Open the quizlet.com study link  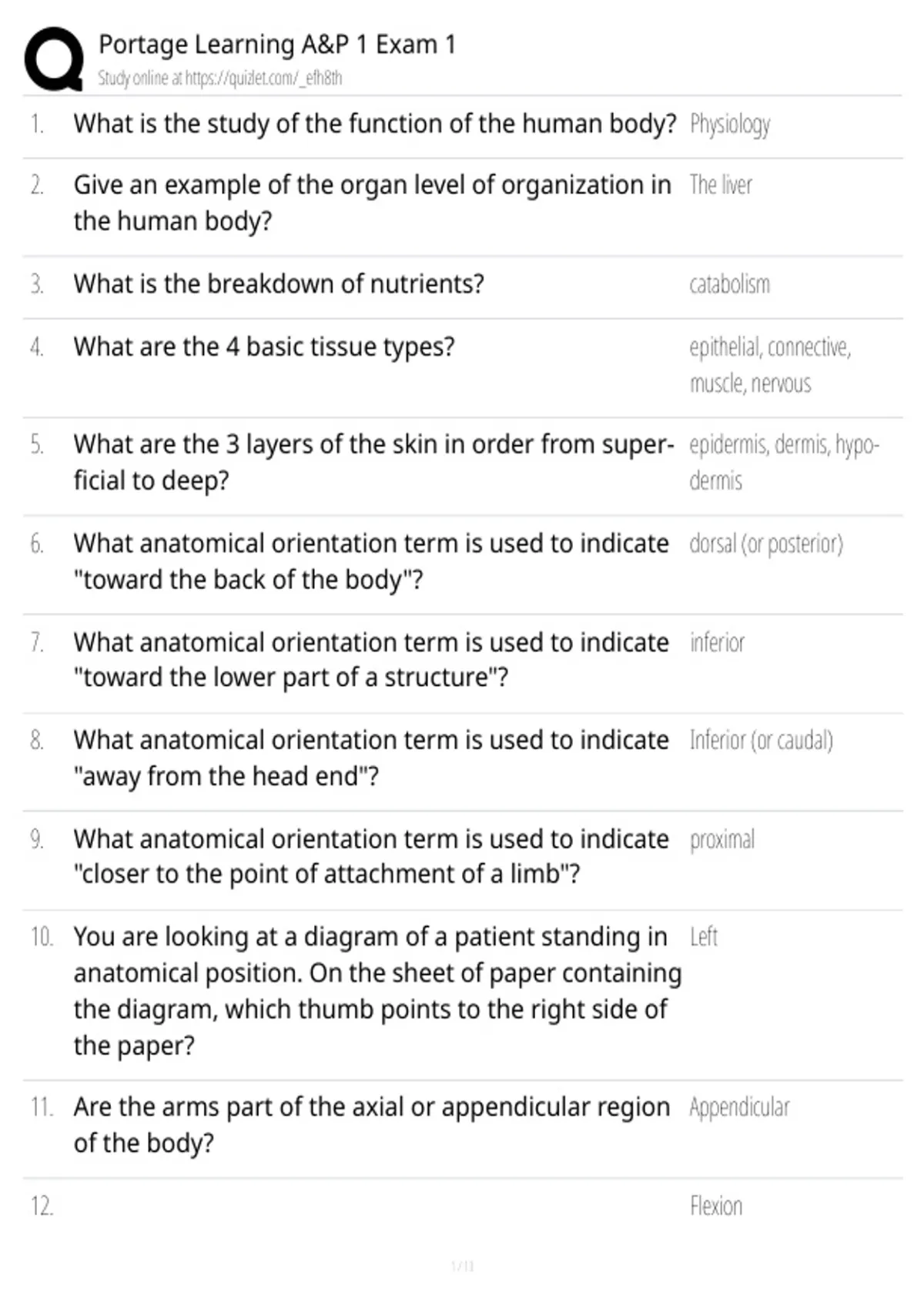(220, 78)
